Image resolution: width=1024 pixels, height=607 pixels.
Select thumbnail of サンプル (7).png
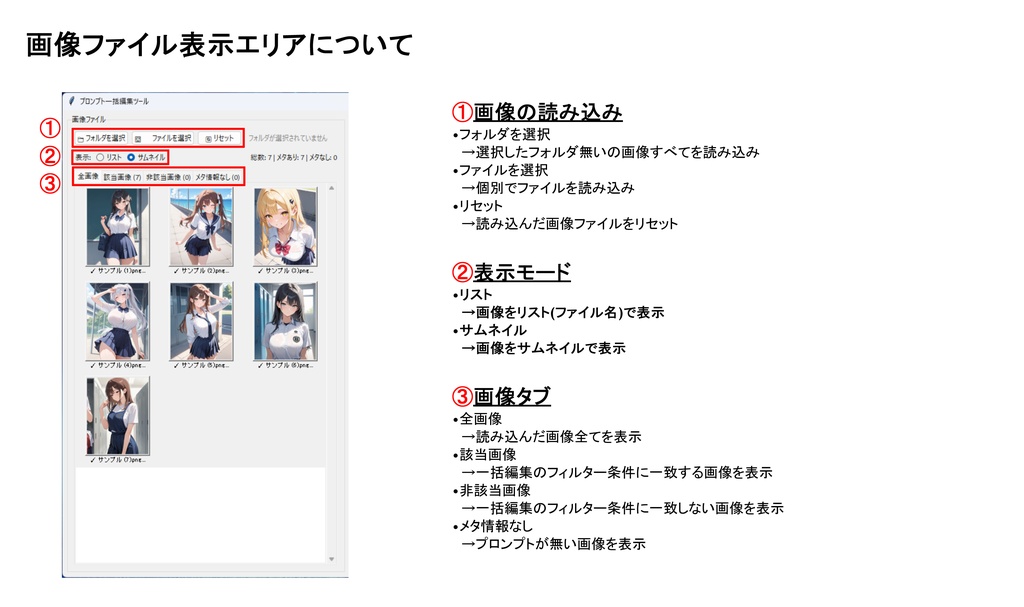pos(118,416)
